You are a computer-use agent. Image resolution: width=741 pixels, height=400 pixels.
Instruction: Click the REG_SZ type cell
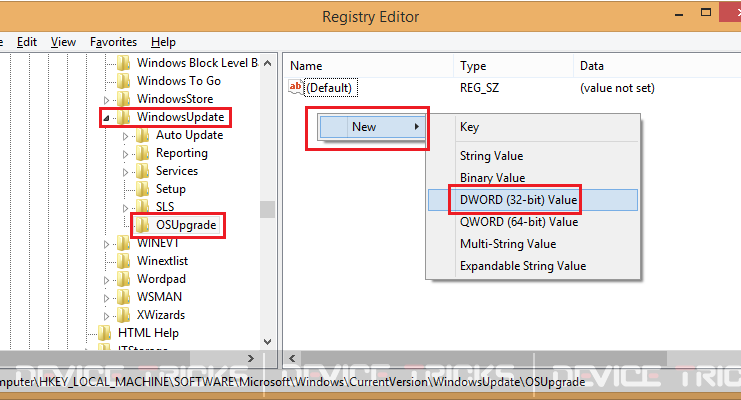pyautogui.click(x=480, y=88)
